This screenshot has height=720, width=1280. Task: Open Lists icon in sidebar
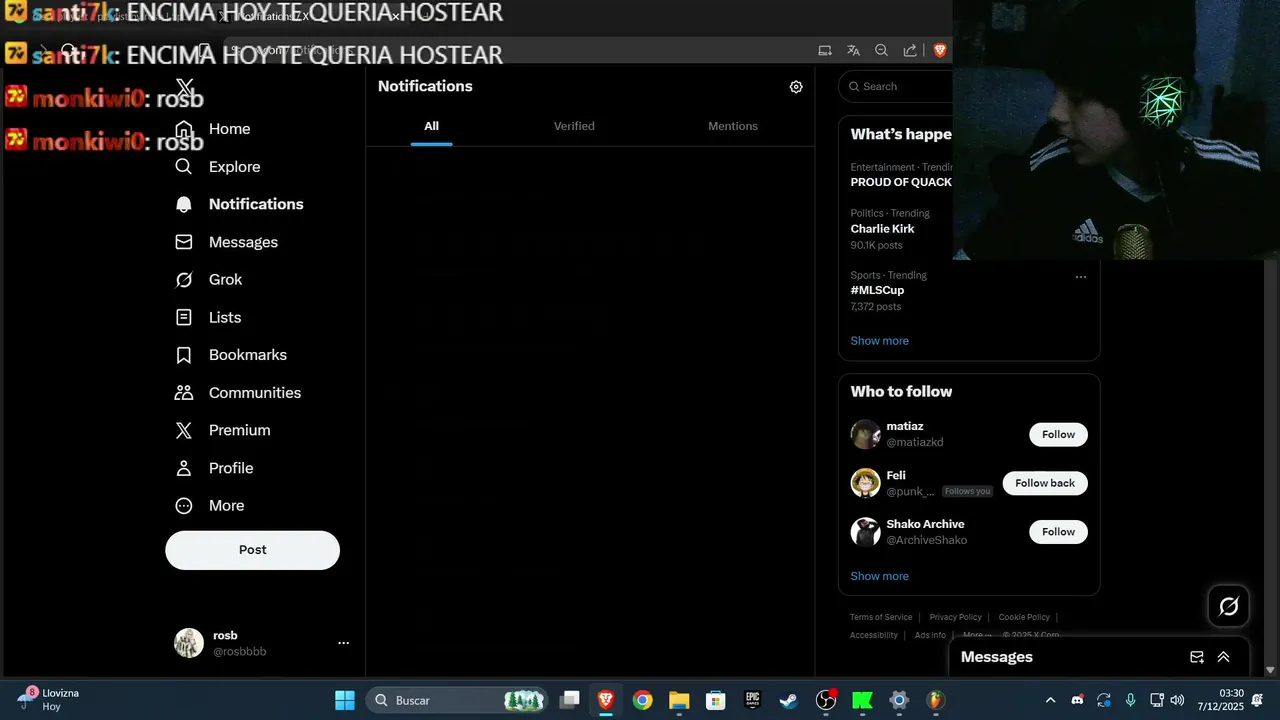184,317
